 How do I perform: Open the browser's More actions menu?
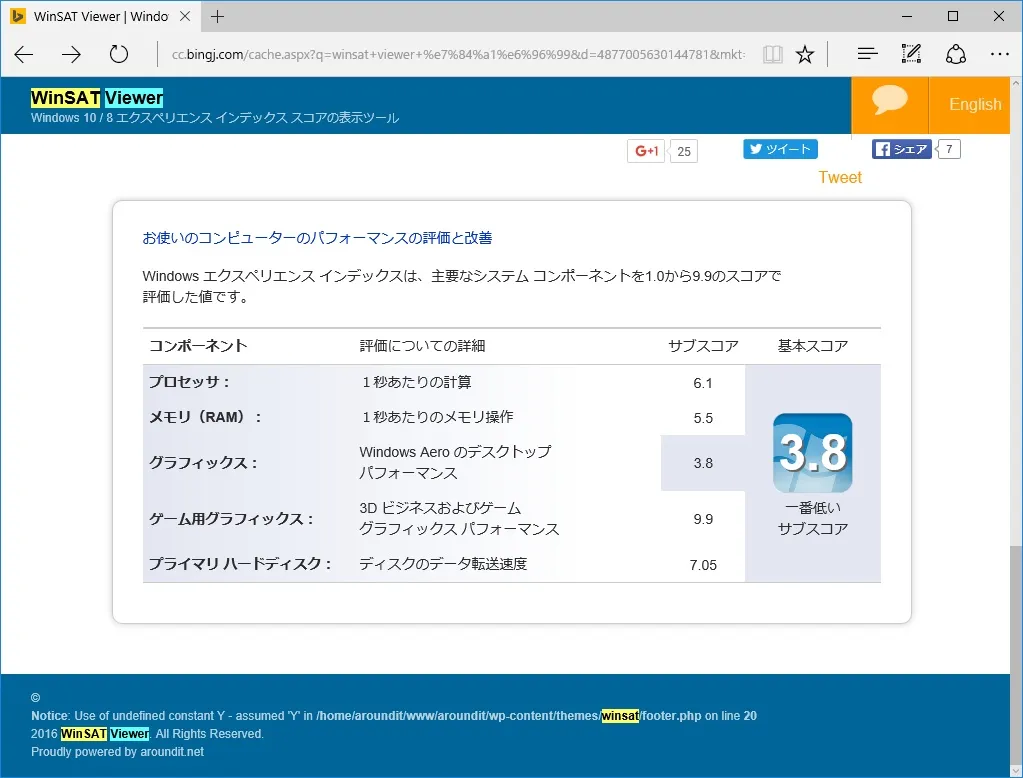pos(1000,54)
